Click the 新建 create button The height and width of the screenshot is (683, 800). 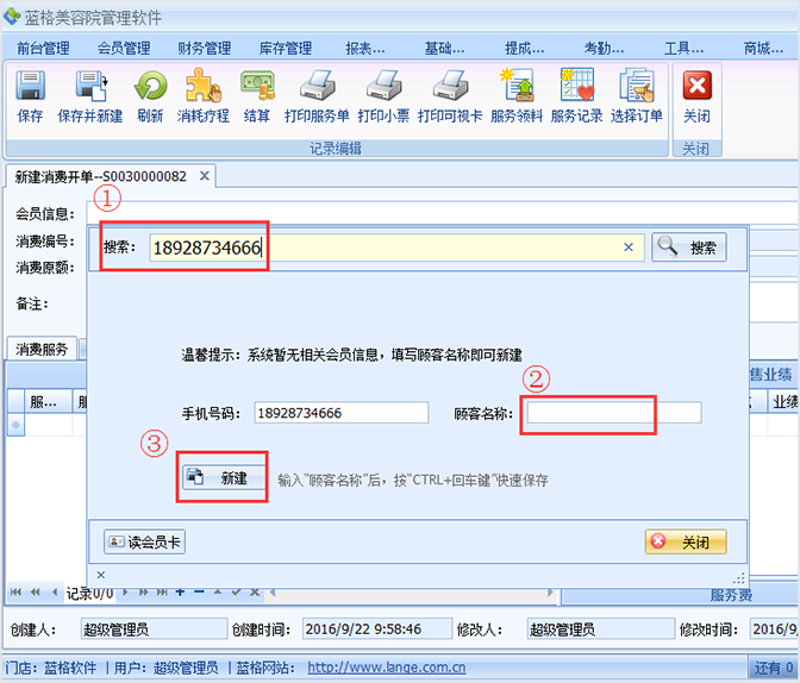tap(224, 478)
